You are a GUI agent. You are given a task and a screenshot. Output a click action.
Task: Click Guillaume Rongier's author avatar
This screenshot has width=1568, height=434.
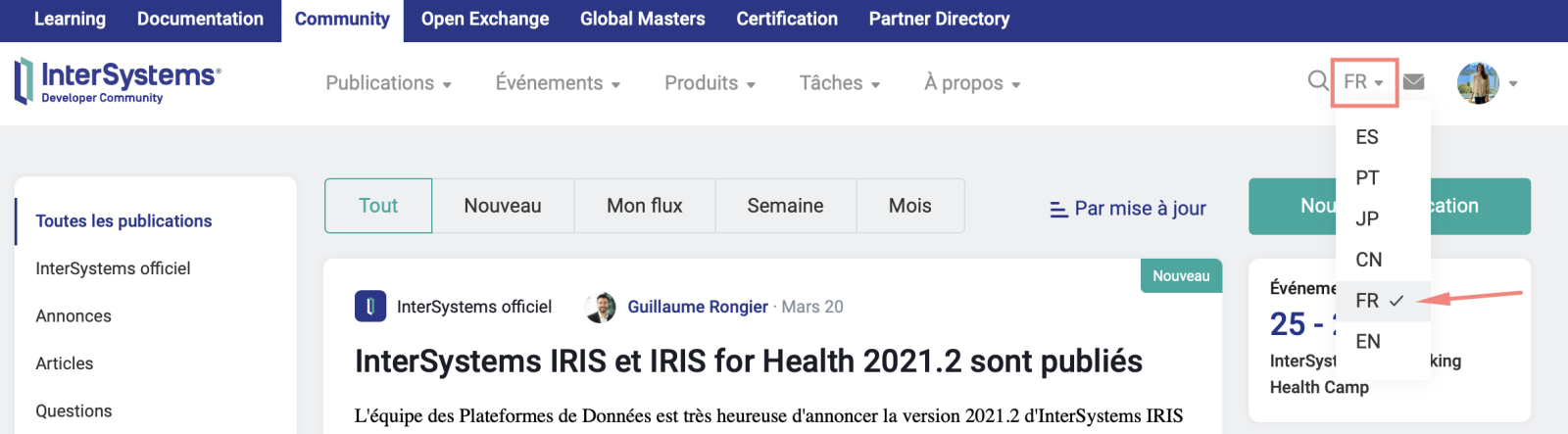click(601, 308)
